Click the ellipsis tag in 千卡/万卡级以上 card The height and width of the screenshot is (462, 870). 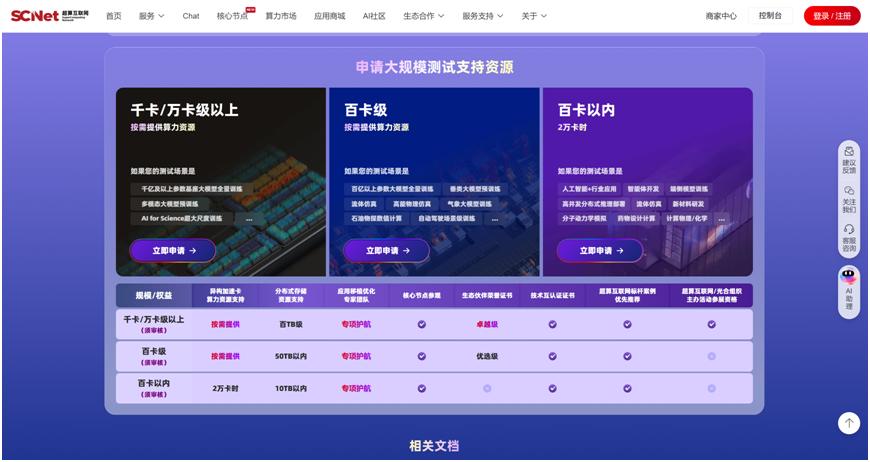pyautogui.click(x=249, y=219)
